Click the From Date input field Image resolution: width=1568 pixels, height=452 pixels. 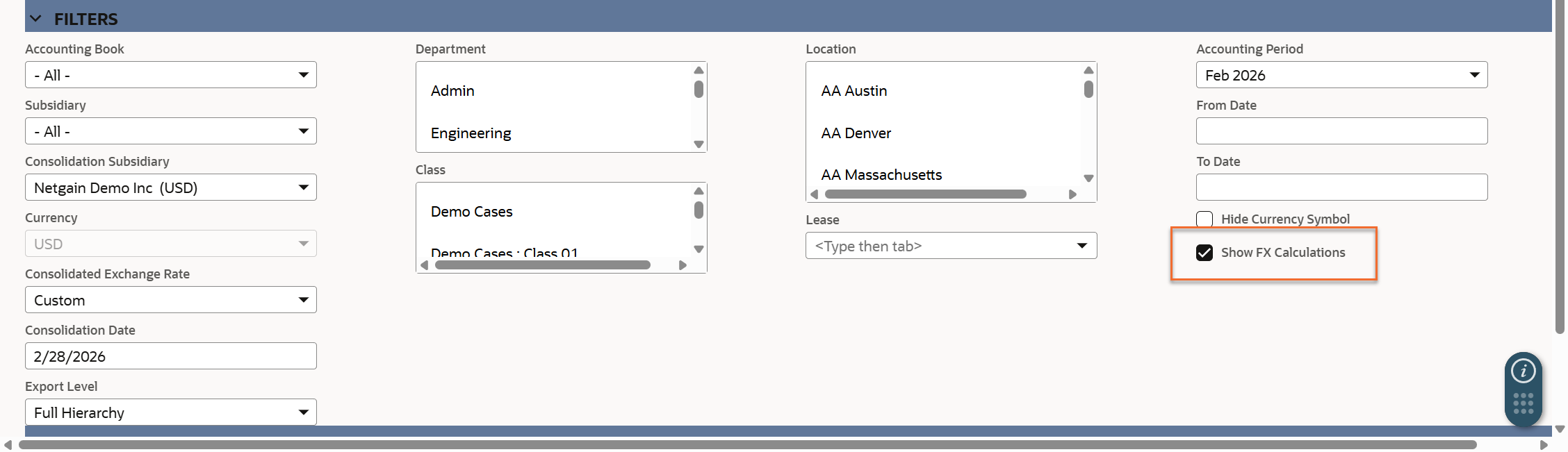click(x=1341, y=131)
